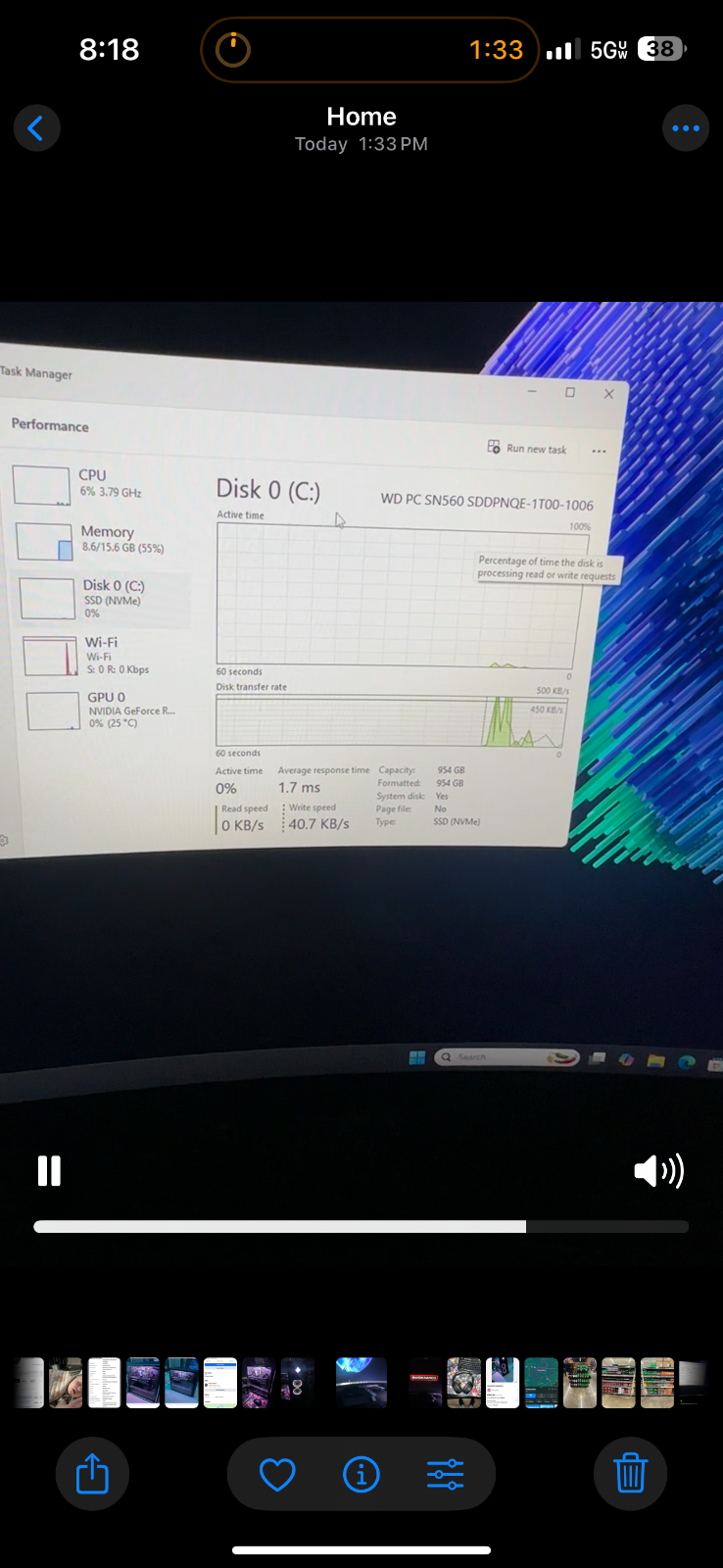Open Microsoft Edge on the taskbar

(x=687, y=1062)
